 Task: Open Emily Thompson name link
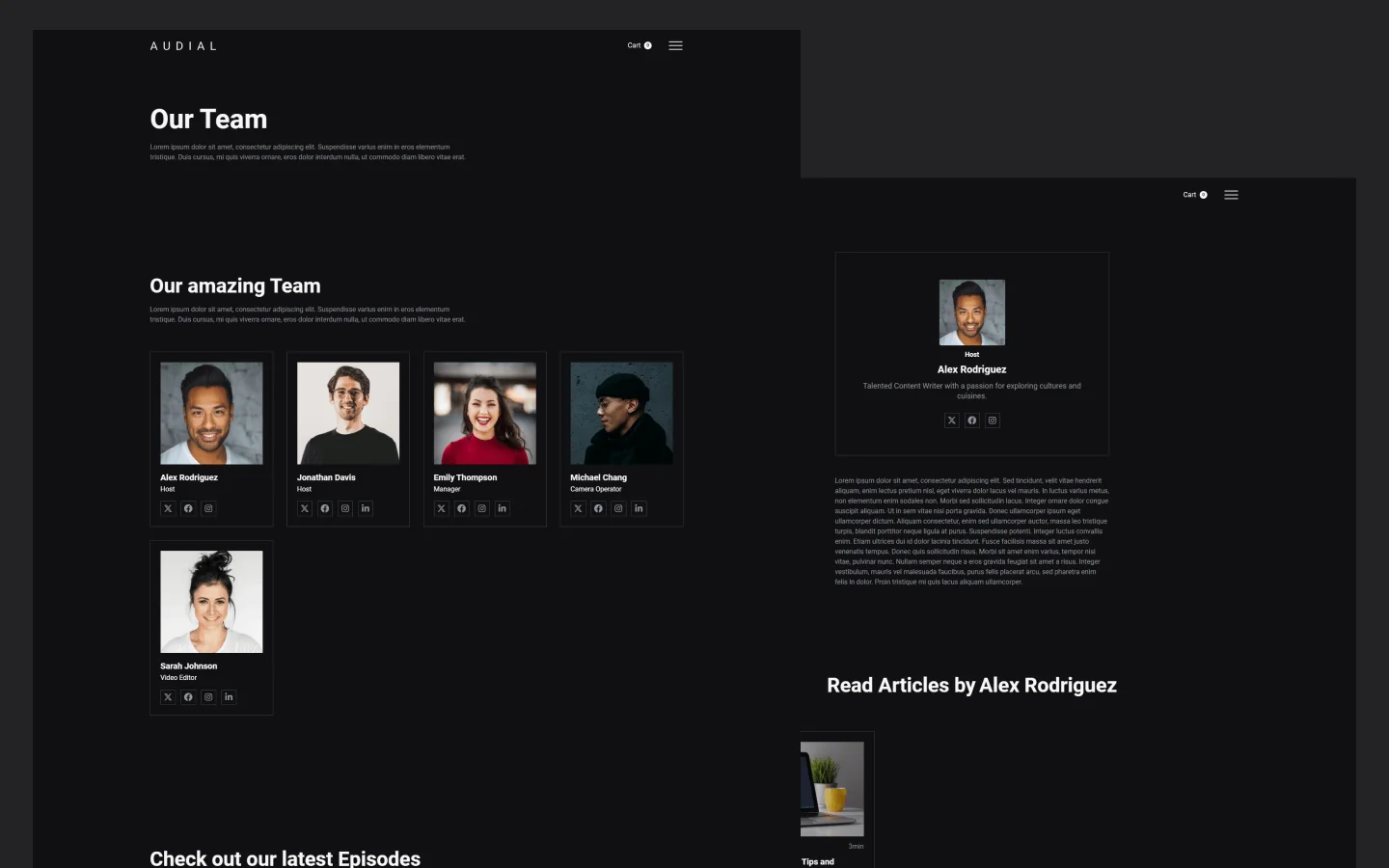coord(465,477)
